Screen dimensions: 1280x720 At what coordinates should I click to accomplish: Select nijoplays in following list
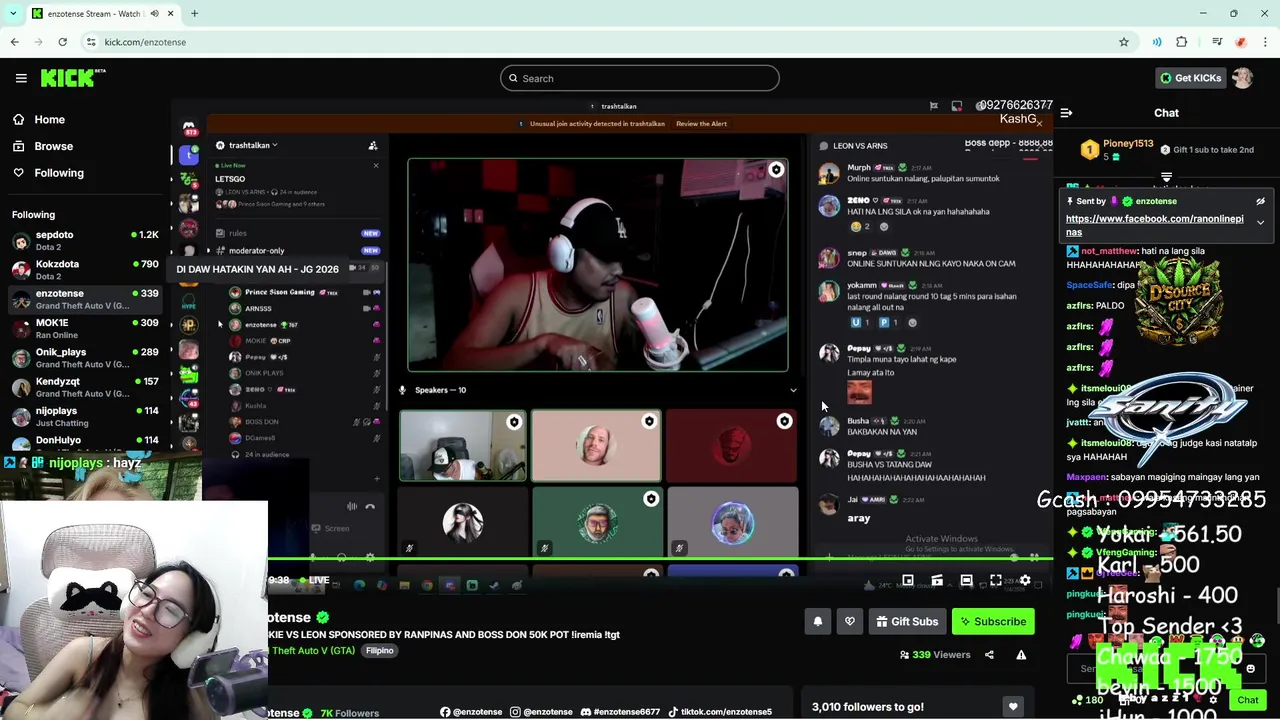pyautogui.click(x=85, y=417)
